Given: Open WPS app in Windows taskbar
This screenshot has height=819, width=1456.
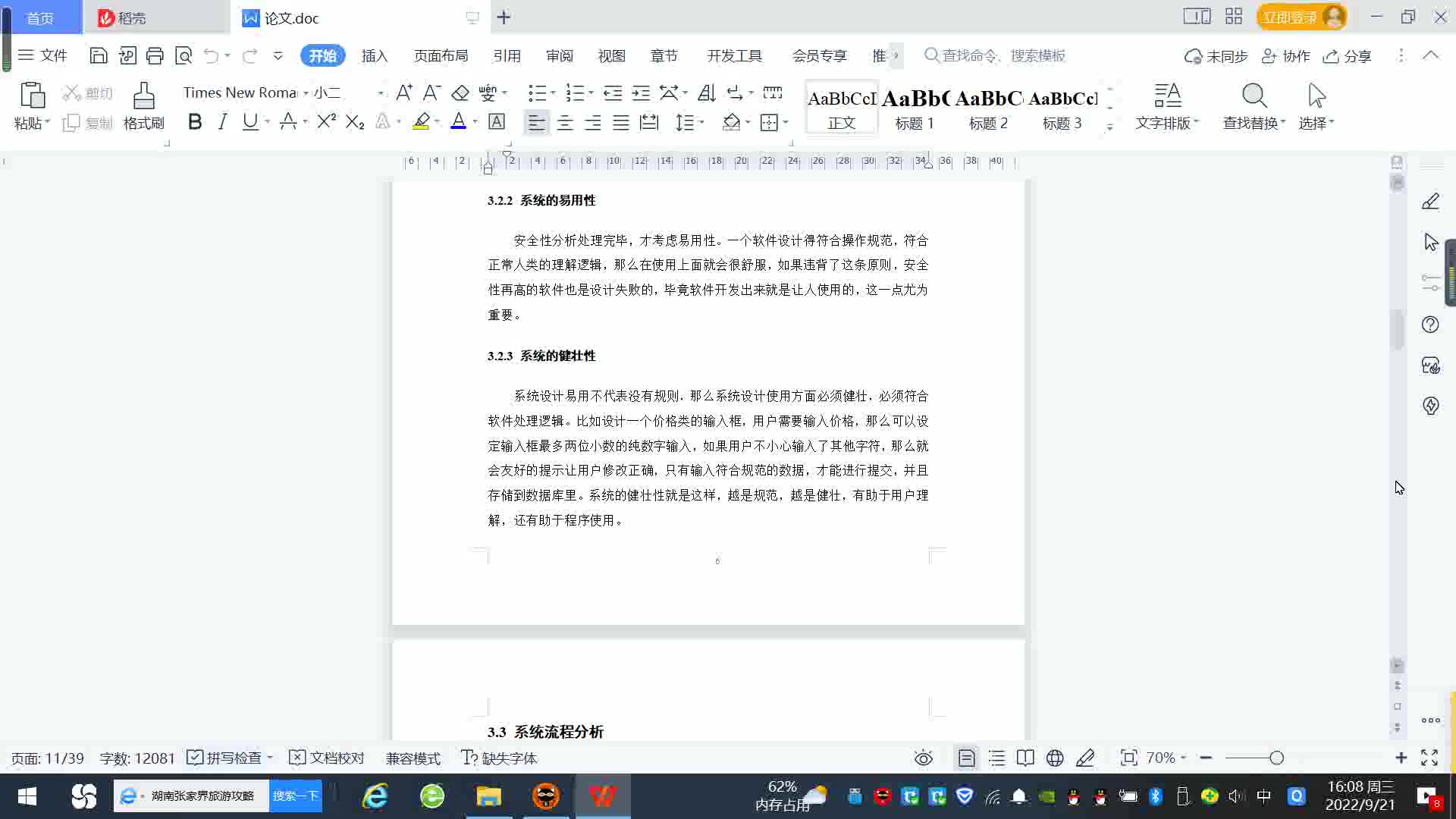Looking at the screenshot, I should pos(603,796).
